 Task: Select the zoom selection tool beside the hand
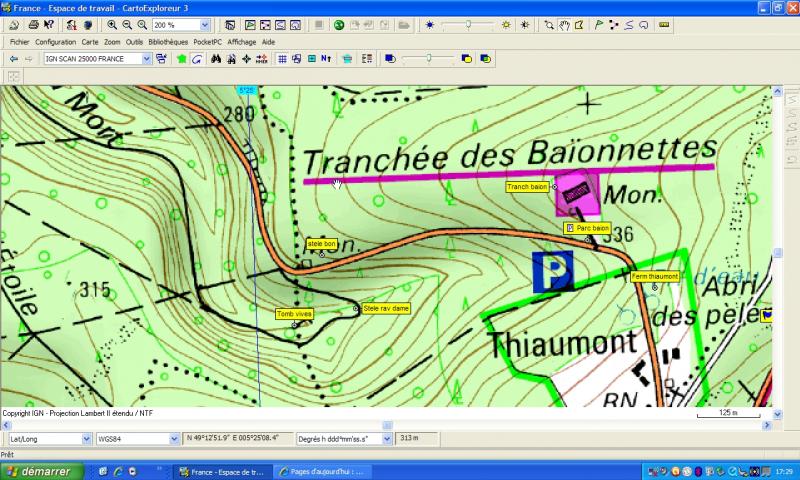click(x=549, y=24)
